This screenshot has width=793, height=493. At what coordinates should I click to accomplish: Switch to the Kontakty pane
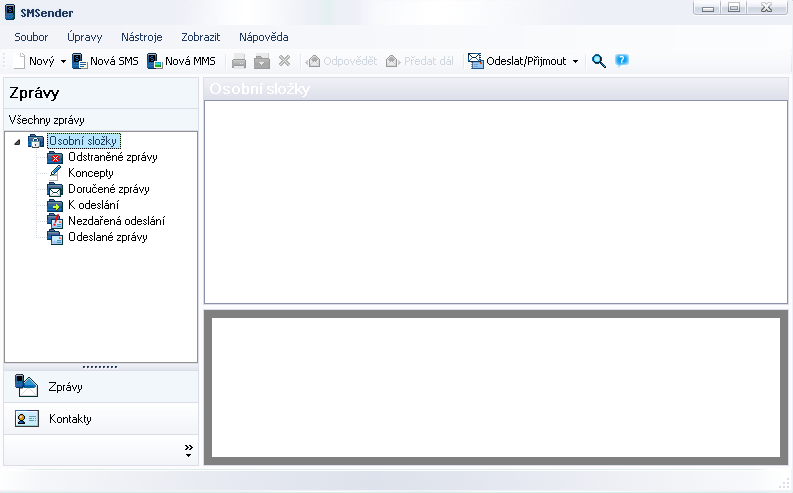point(70,419)
